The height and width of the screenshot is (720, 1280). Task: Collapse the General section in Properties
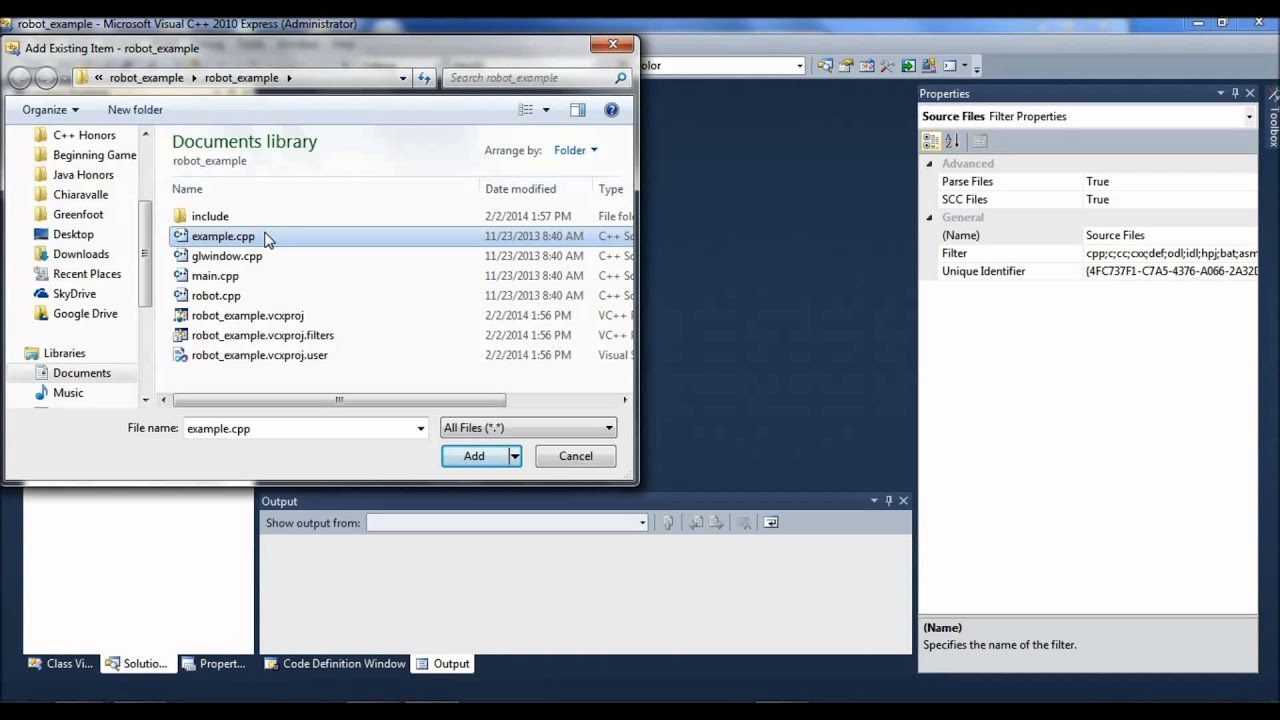coord(929,217)
